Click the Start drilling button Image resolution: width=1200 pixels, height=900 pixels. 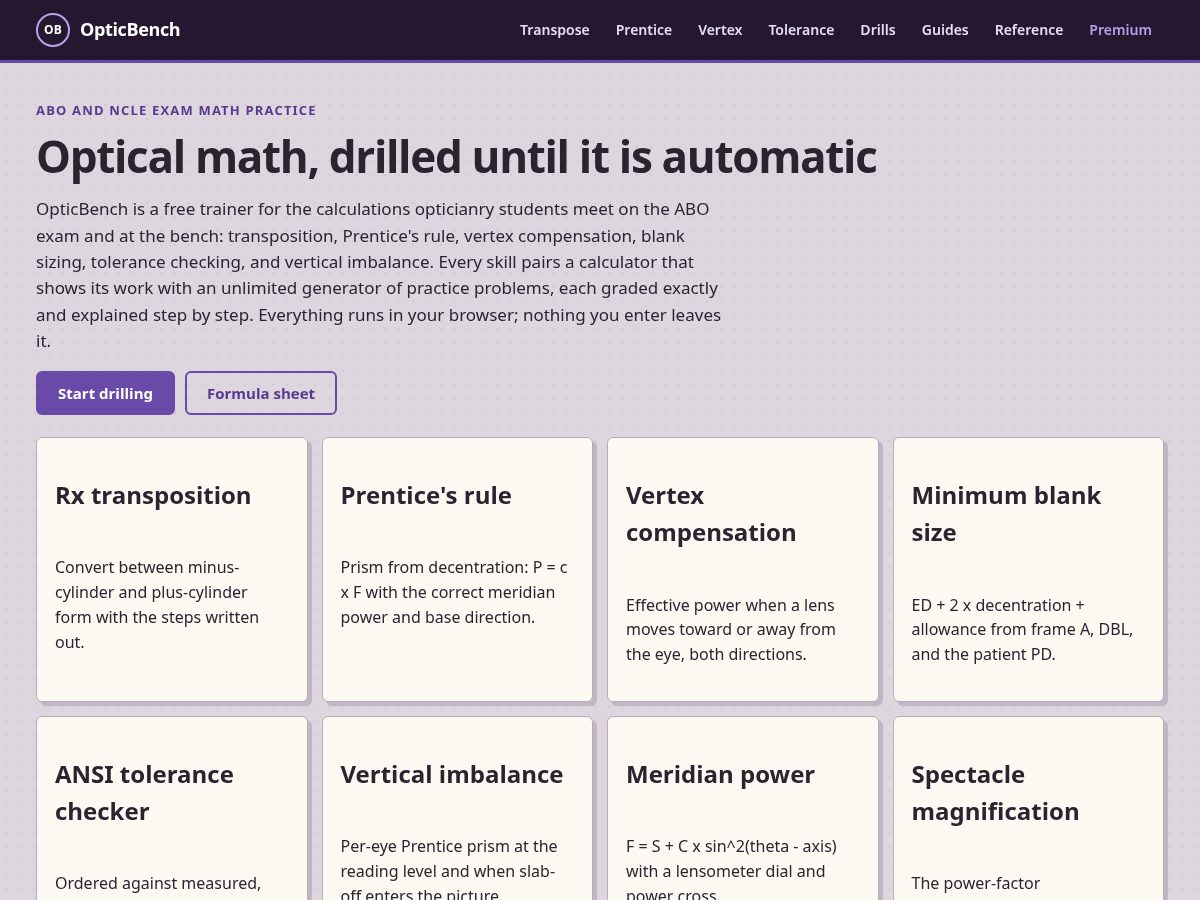coord(105,393)
